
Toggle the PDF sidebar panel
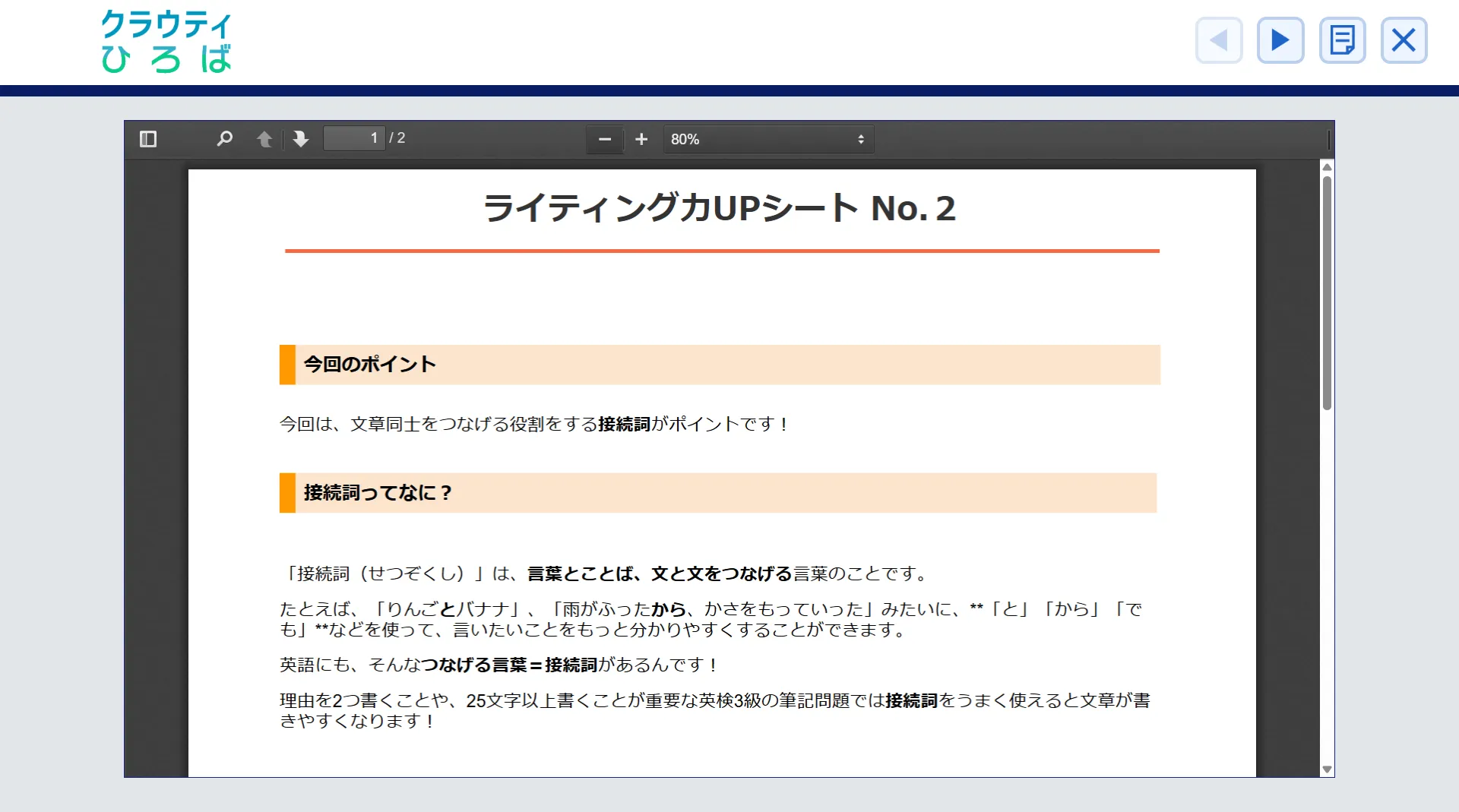tap(148, 139)
